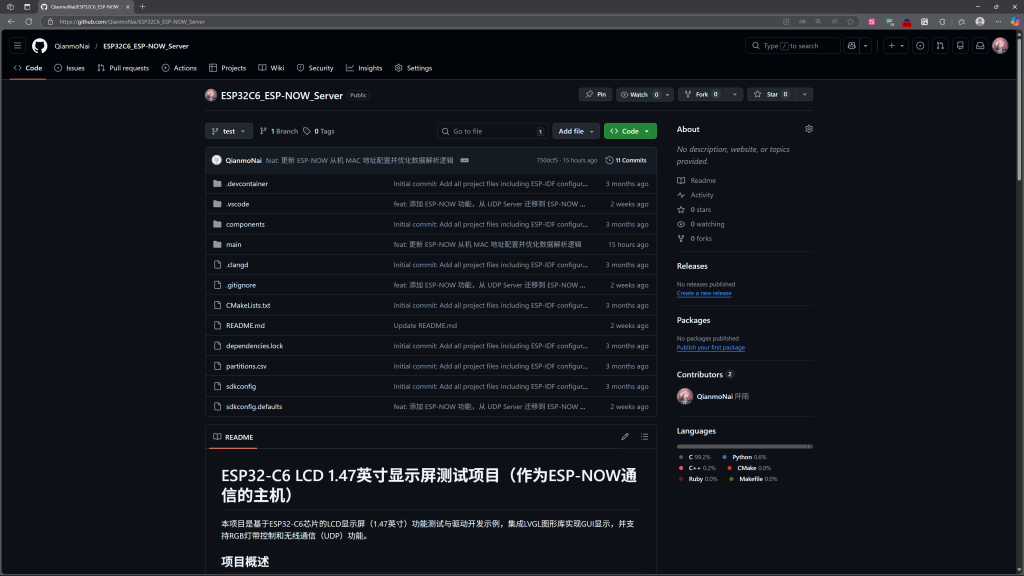Toggle Watch on this repository
The image size is (1024, 576).
639,95
